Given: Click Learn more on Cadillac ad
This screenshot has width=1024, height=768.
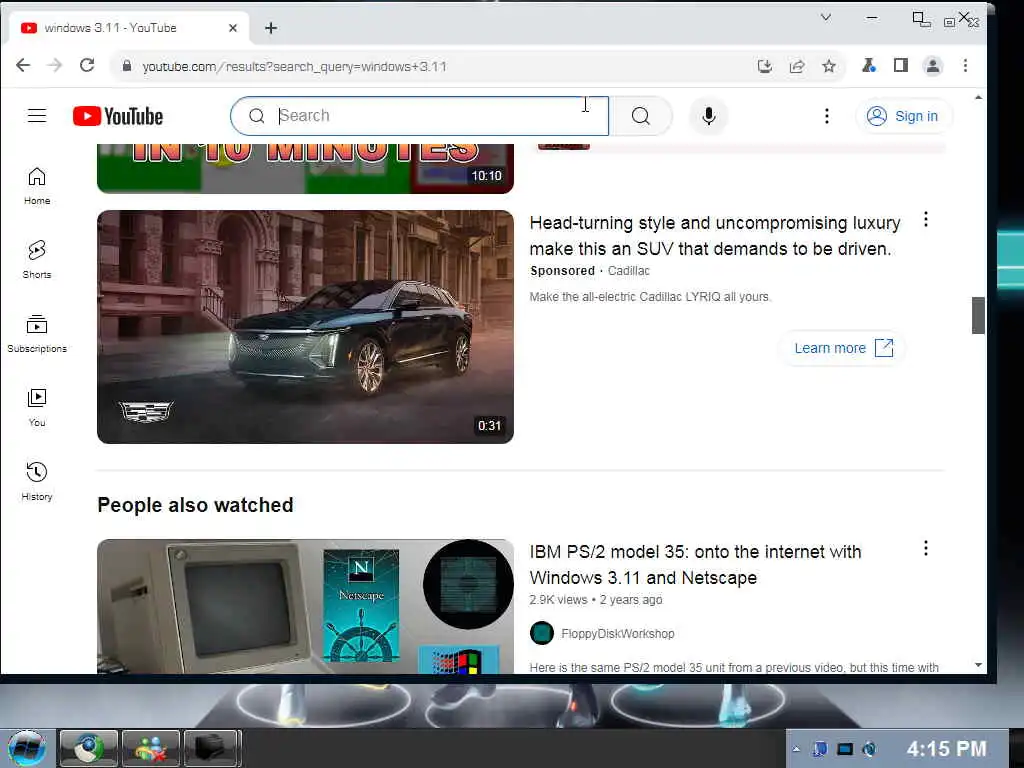Looking at the screenshot, I should [842, 348].
